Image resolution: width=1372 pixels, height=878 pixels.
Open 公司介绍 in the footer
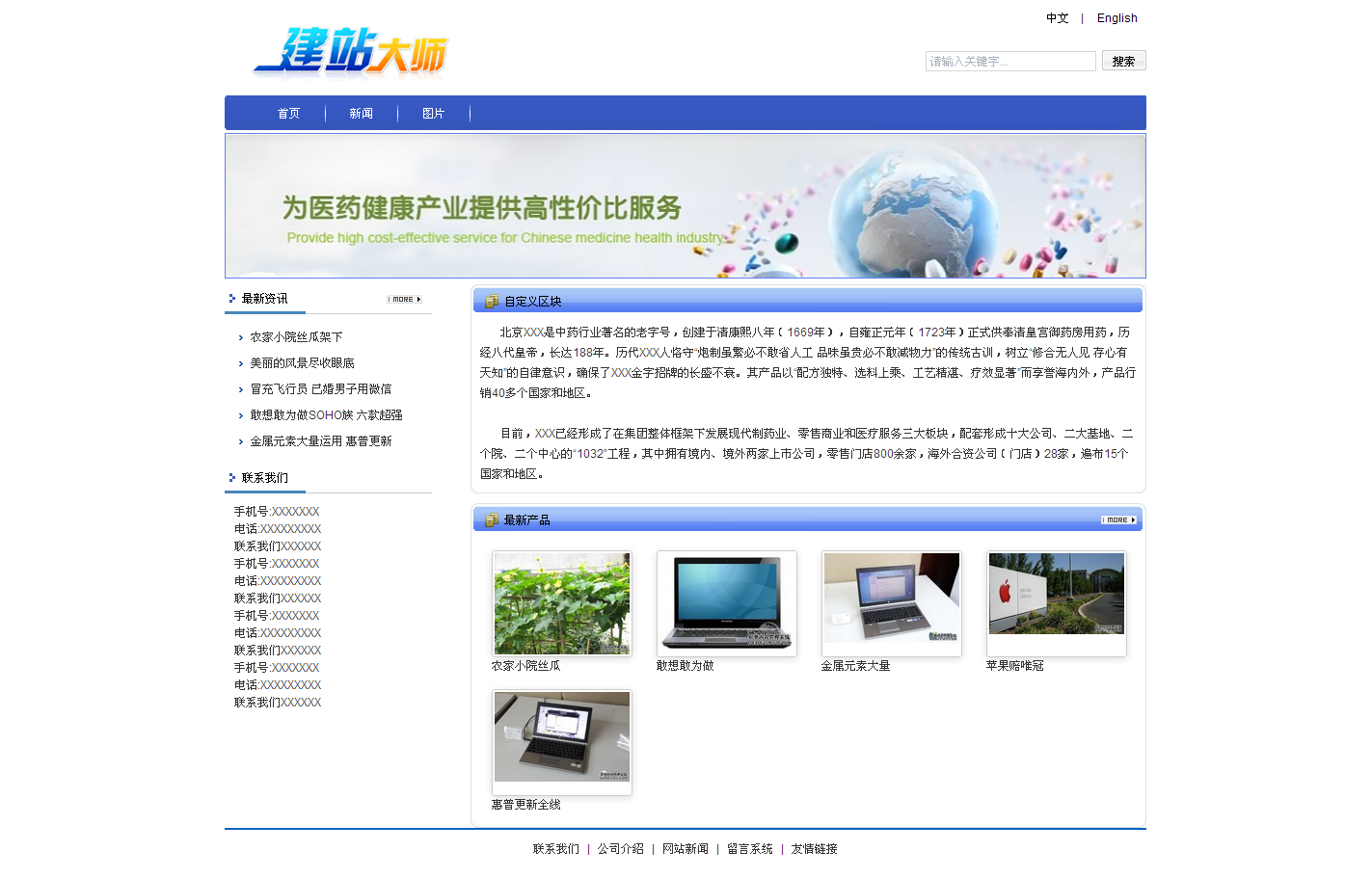pyautogui.click(x=620, y=849)
